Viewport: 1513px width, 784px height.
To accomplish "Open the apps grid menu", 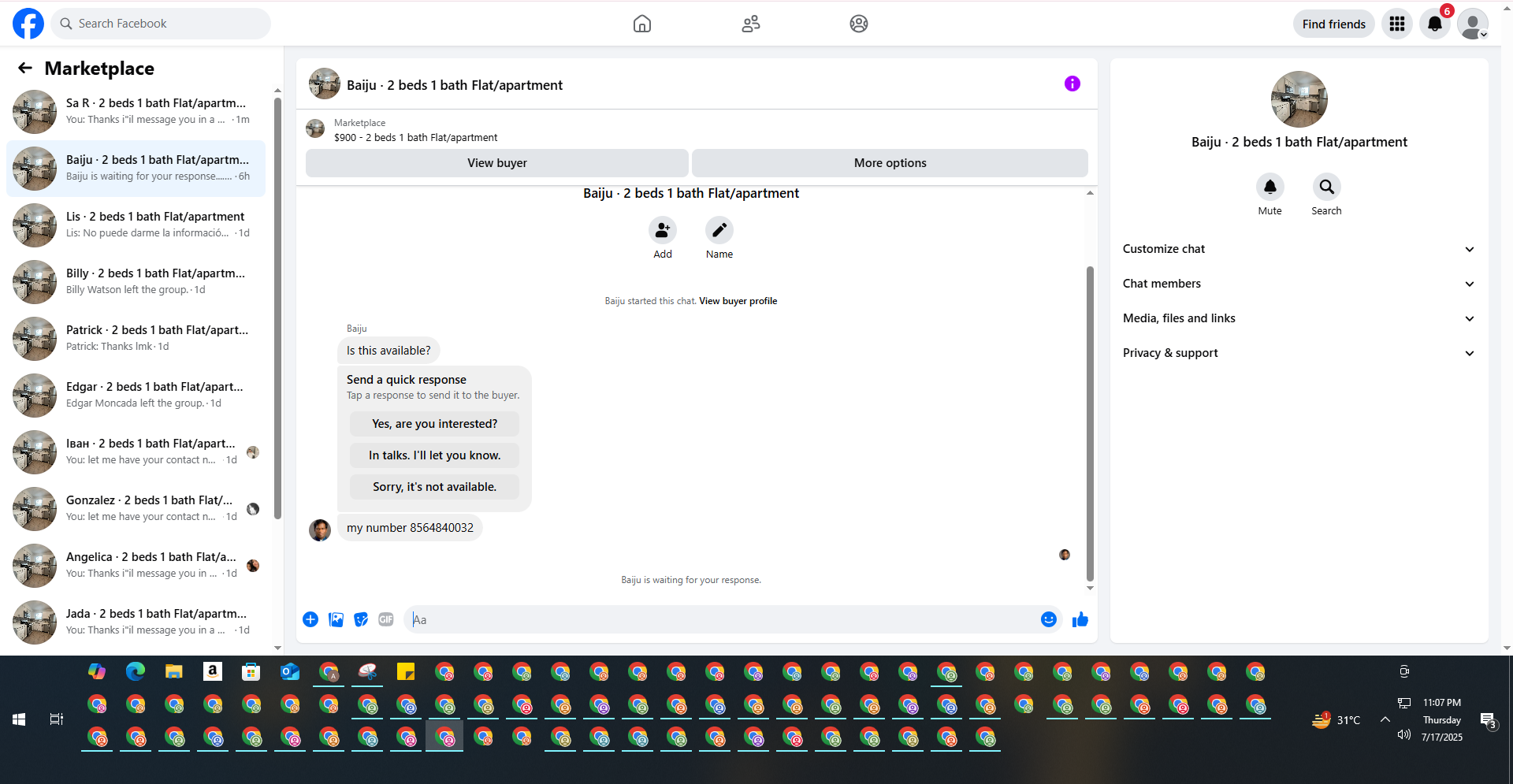I will 1397,24.
